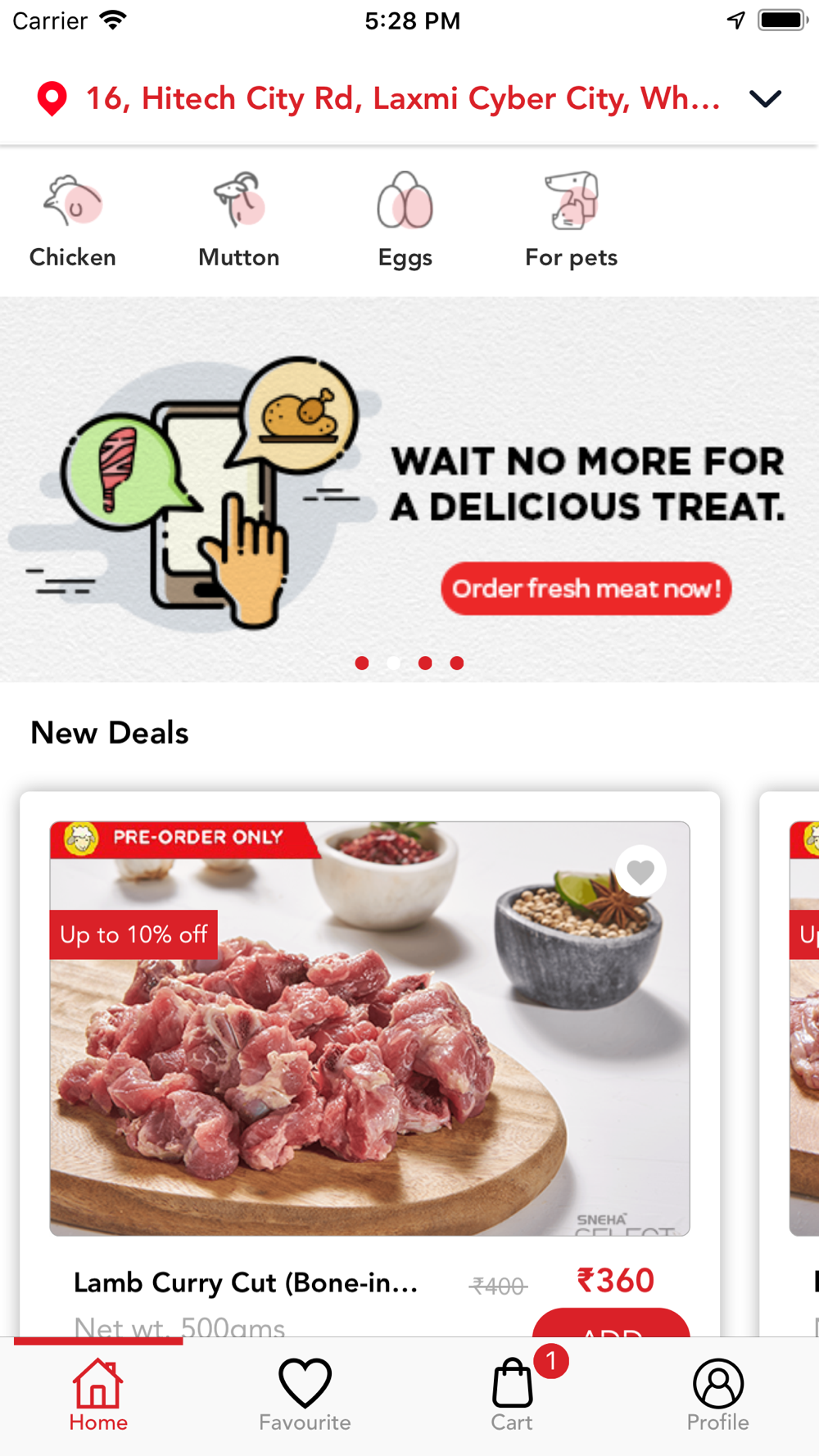The height and width of the screenshot is (1456, 819).
Task: Select the first banner carousel dot
Action: coord(362,662)
